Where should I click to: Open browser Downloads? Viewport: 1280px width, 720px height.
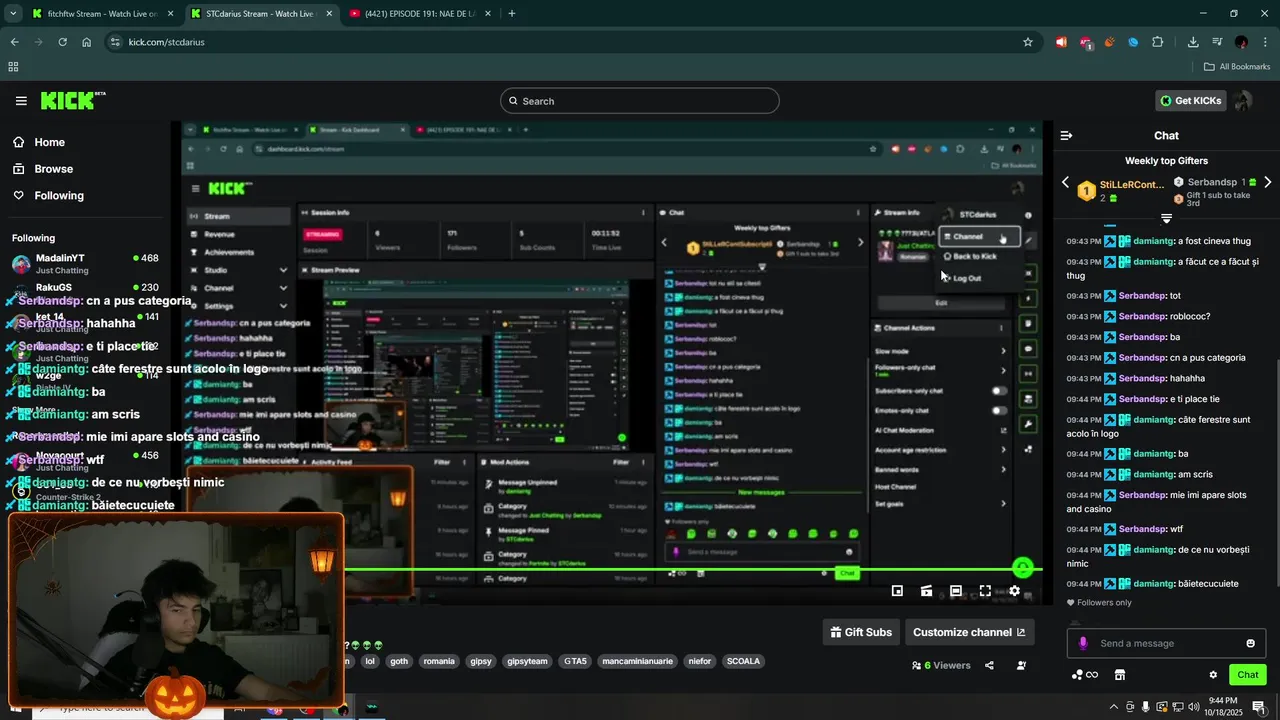pos(1193,42)
